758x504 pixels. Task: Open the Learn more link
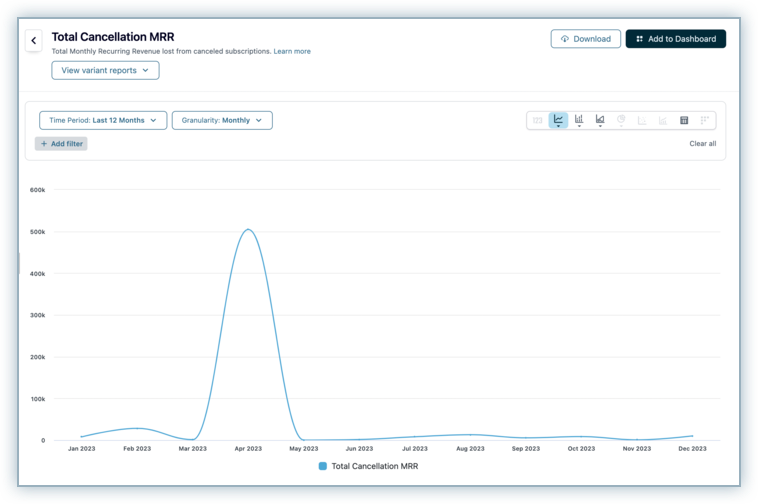(292, 51)
